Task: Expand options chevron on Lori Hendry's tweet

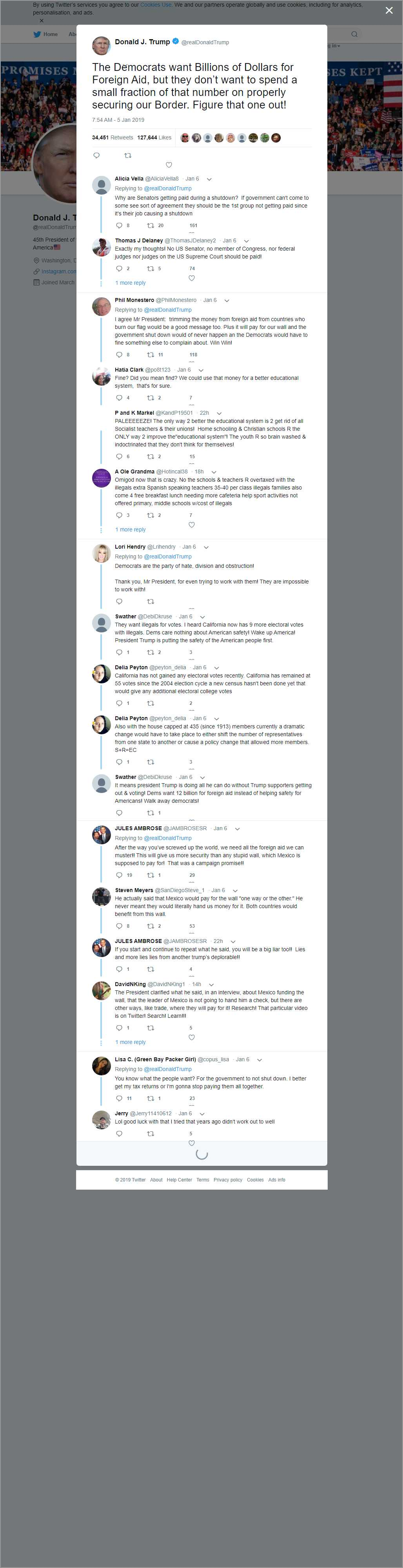Action: click(206, 547)
